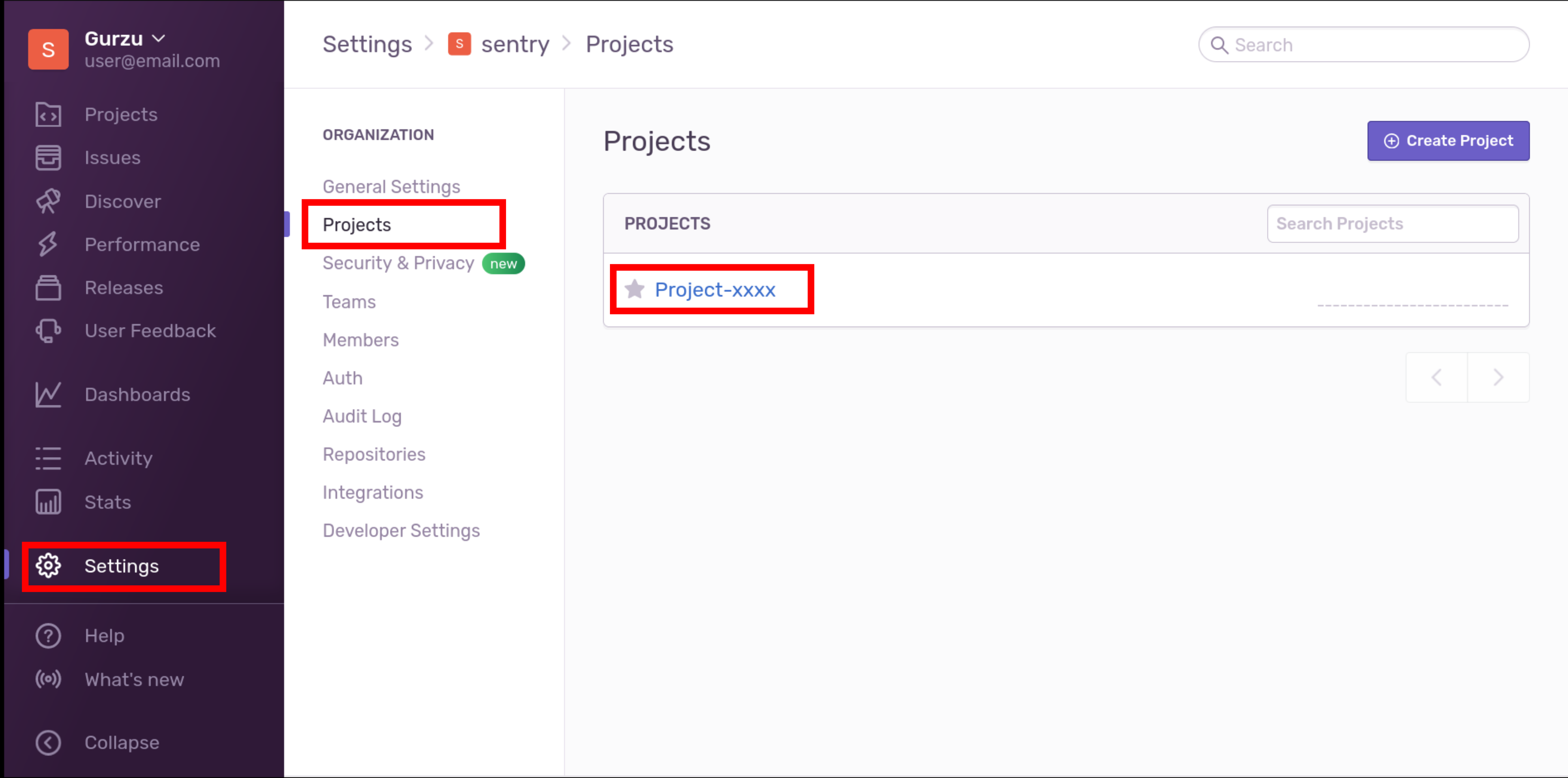Select Audit Log settings item
This screenshot has width=1568, height=778.
pyautogui.click(x=362, y=416)
